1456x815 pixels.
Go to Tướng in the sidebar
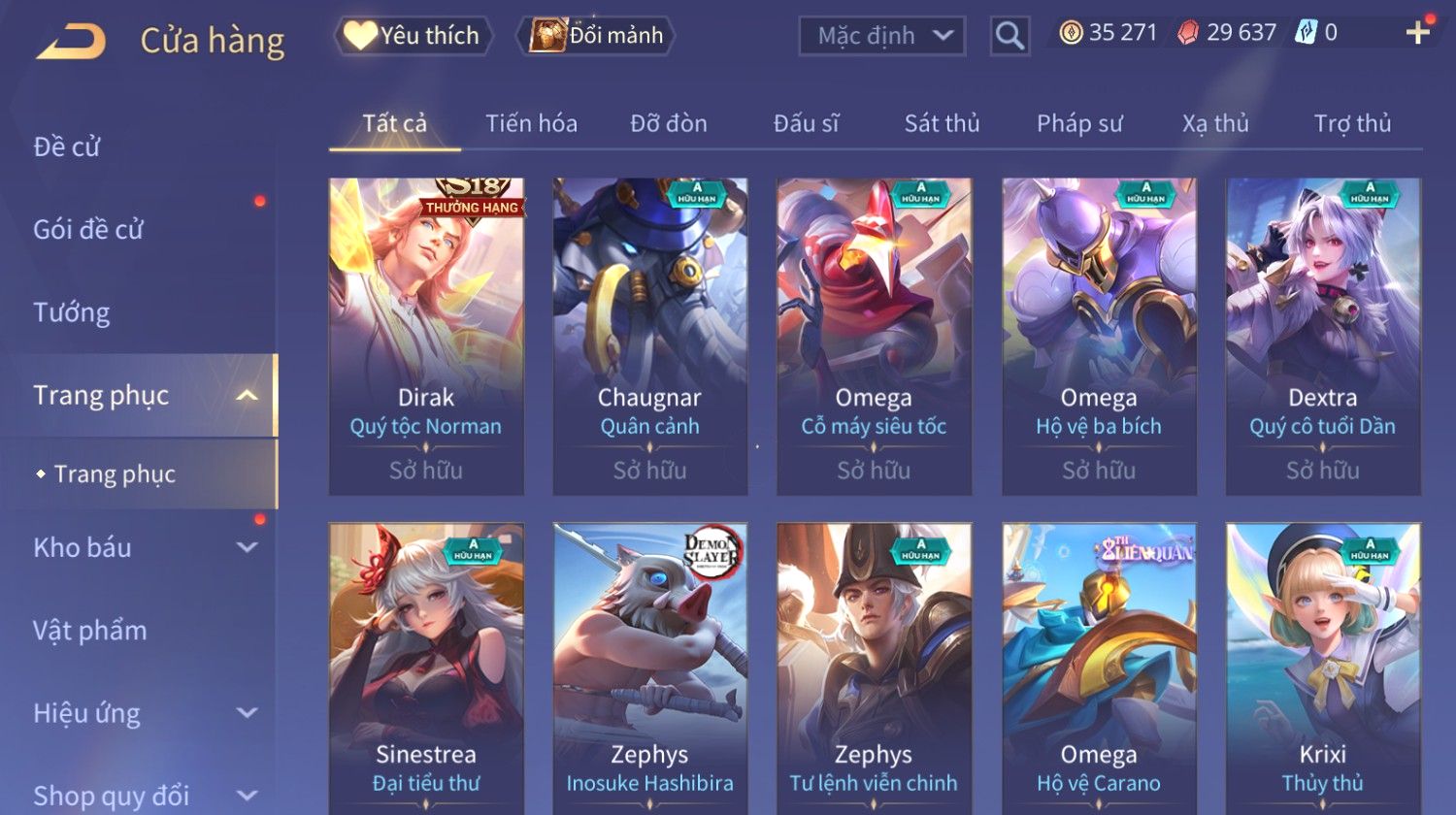pyautogui.click(x=72, y=312)
